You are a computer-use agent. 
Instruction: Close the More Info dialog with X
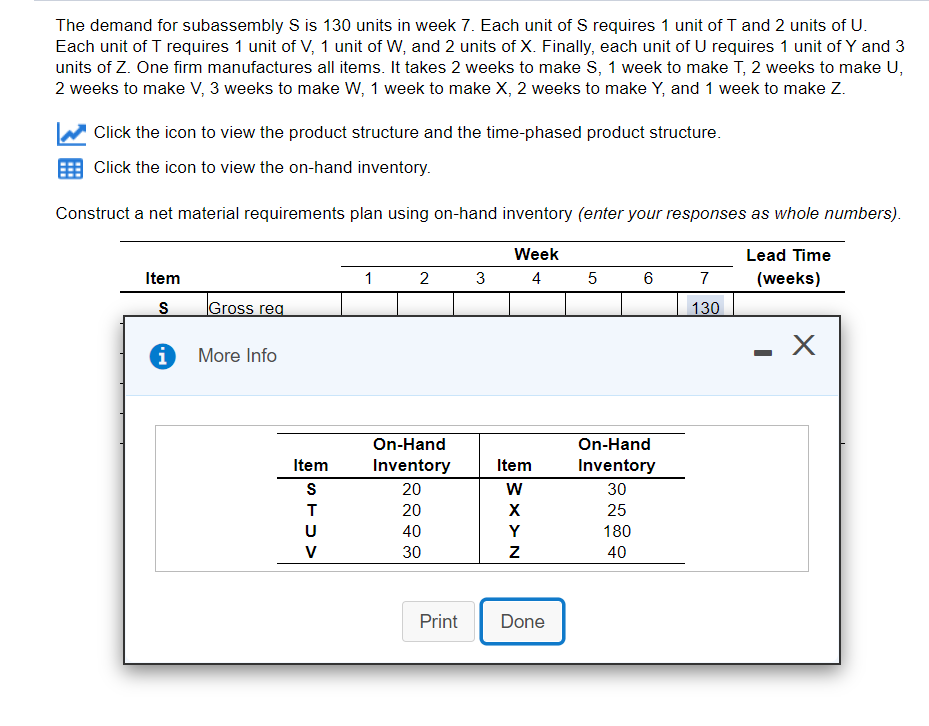point(804,345)
